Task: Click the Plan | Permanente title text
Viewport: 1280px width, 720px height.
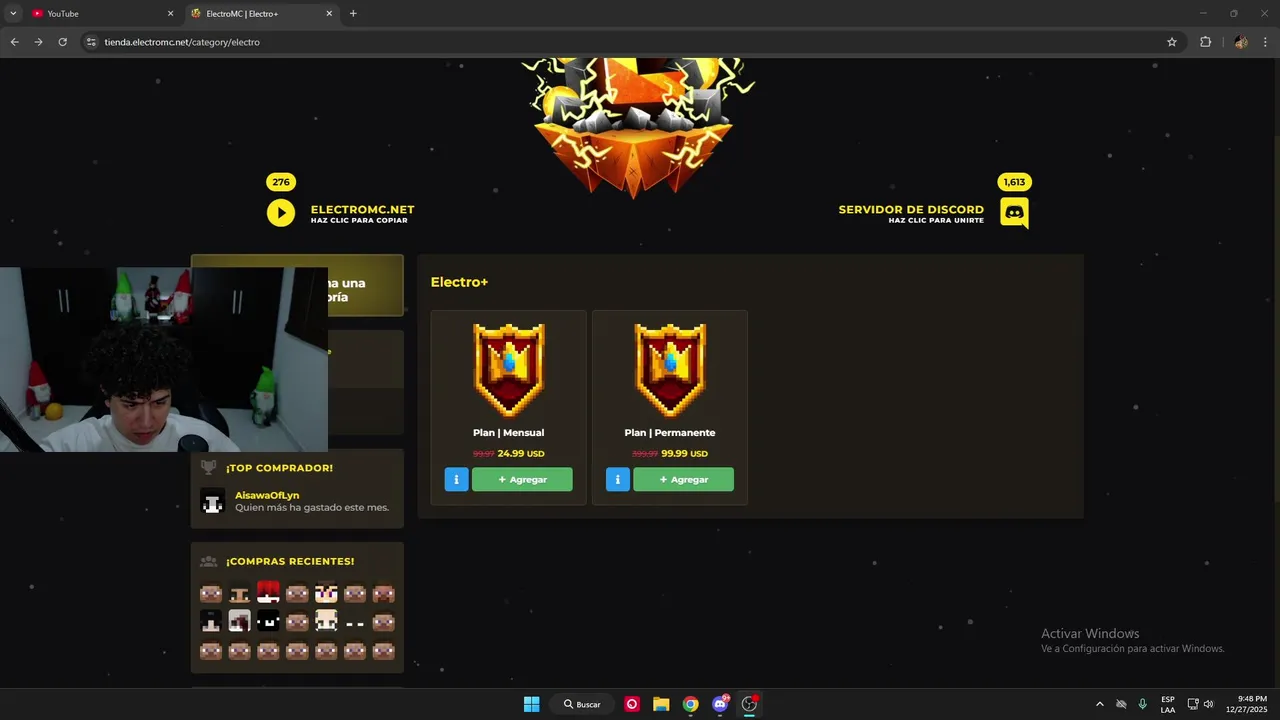Action: 670,433
